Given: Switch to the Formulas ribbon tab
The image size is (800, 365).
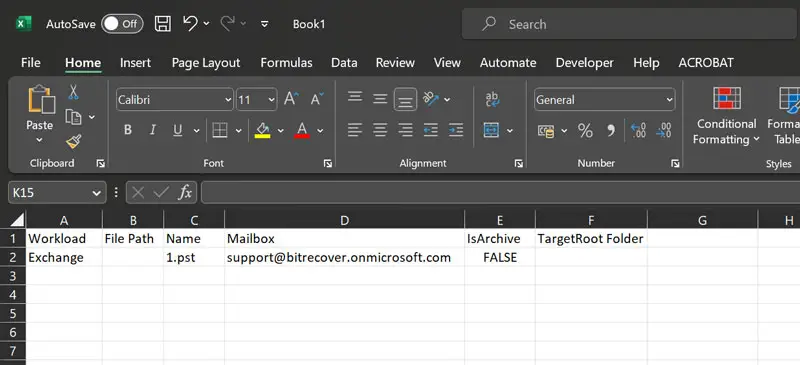Looking at the screenshot, I should pos(286,63).
